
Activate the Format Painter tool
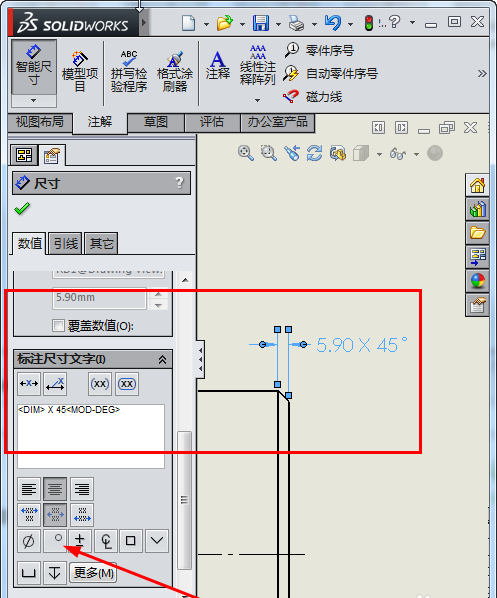coord(175,71)
